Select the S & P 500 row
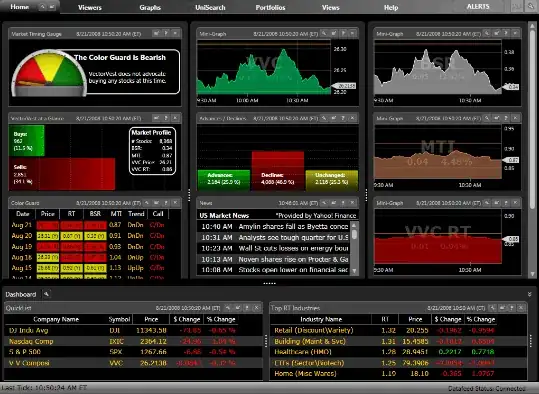The image size is (539, 394). click(133, 352)
